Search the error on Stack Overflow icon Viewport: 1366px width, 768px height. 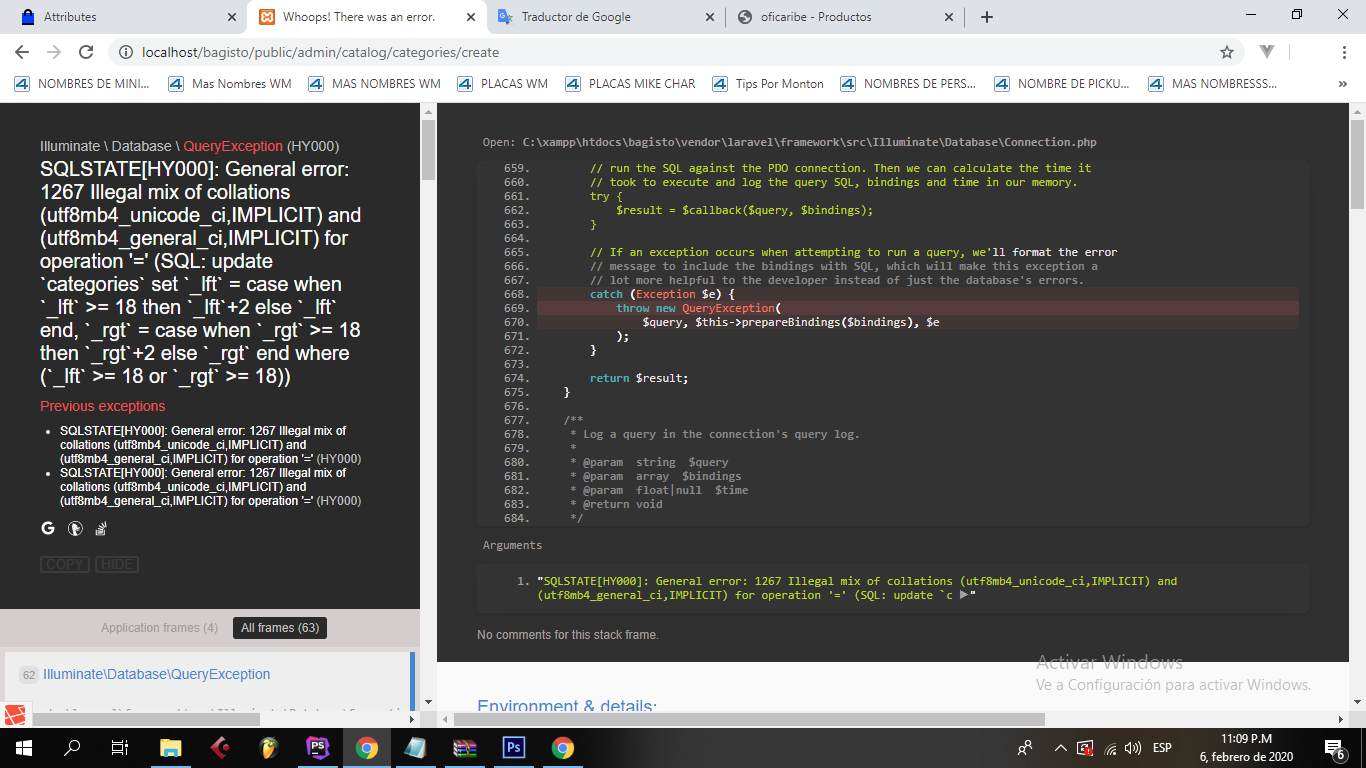101,529
